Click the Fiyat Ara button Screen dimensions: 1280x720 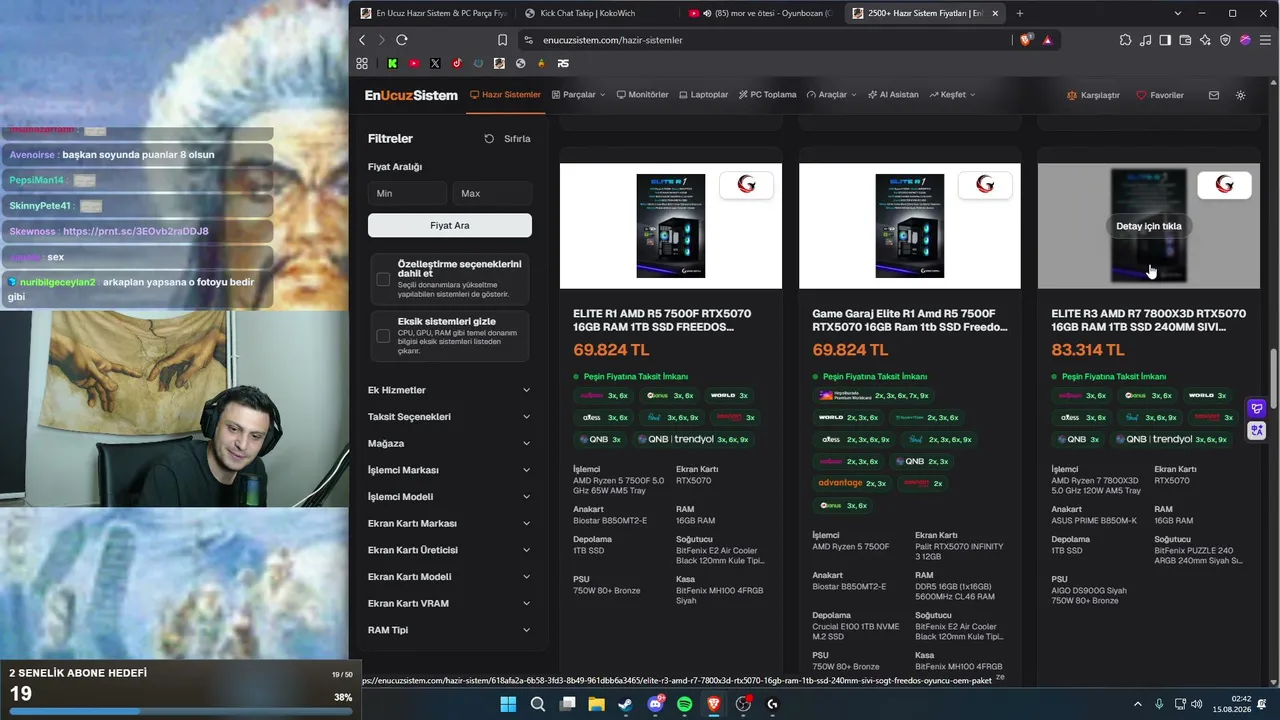(x=450, y=226)
